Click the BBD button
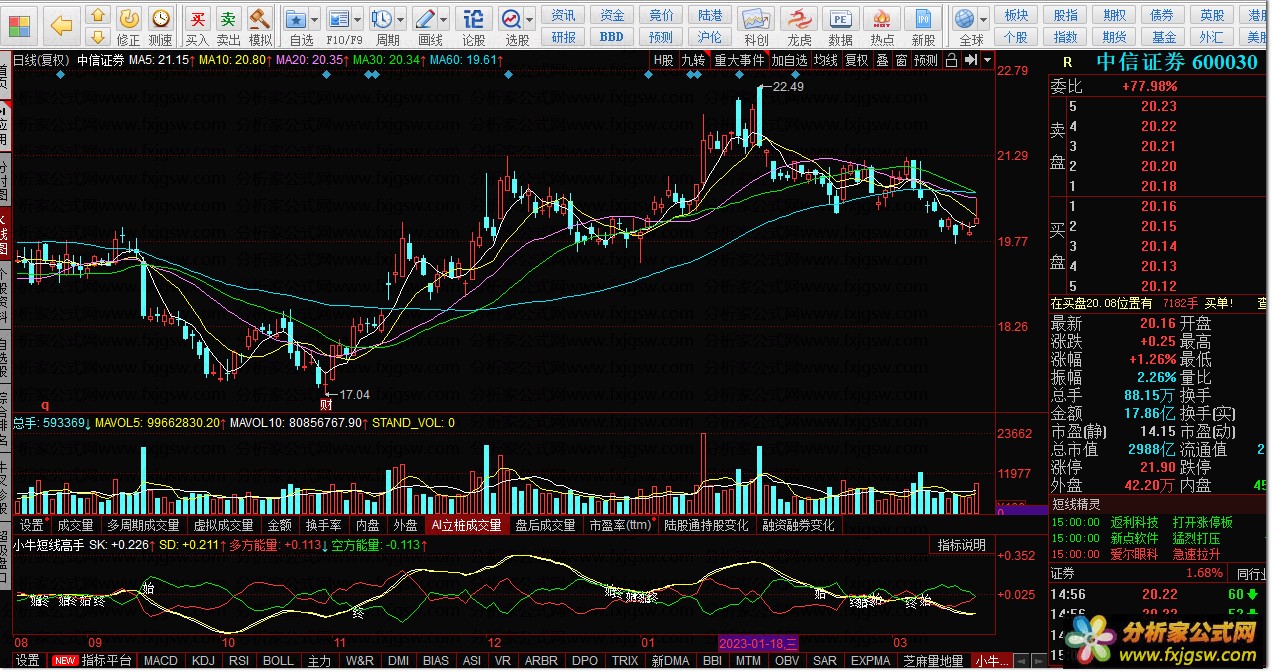Image resolution: width=1273 pixels, height=672 pixels. tap(612, 37)
